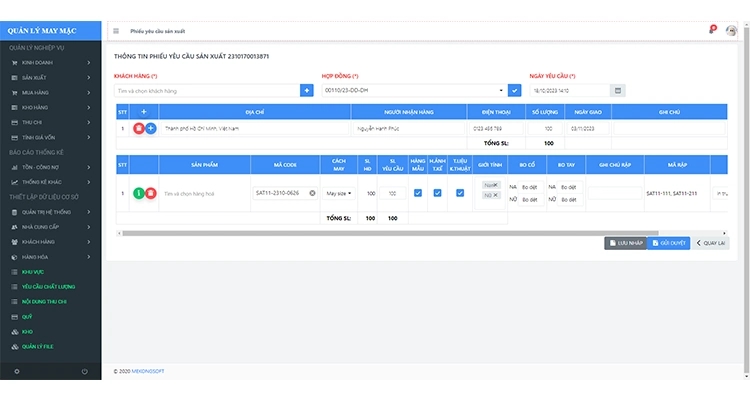Image resolution: width=750 pixels, height=400 pixels.
Task: Select Yêu Cầu Chất Lượng in sidebar
Action: click(x=48, y=286)
